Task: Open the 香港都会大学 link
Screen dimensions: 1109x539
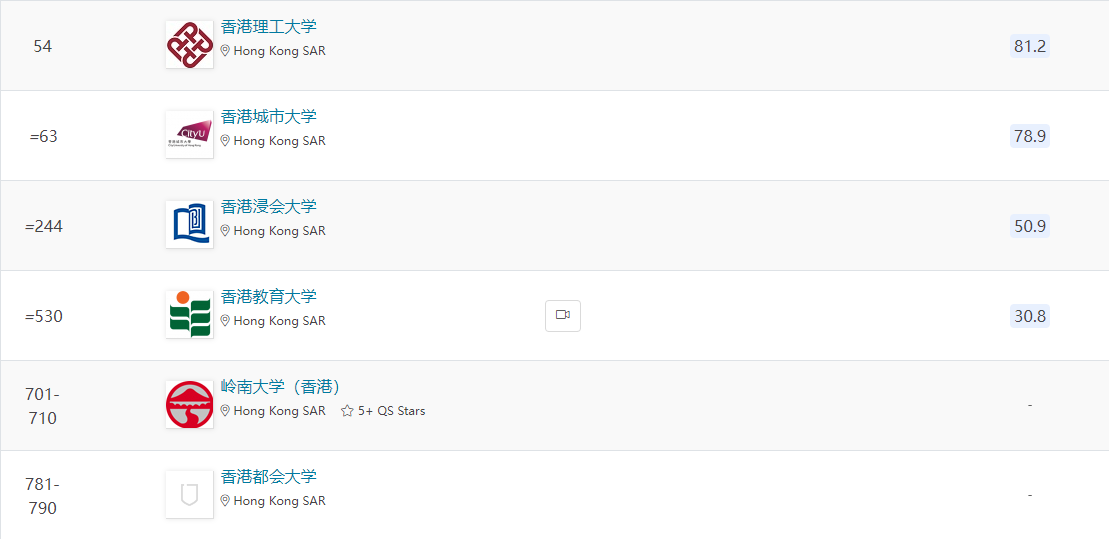Action: 268,477
